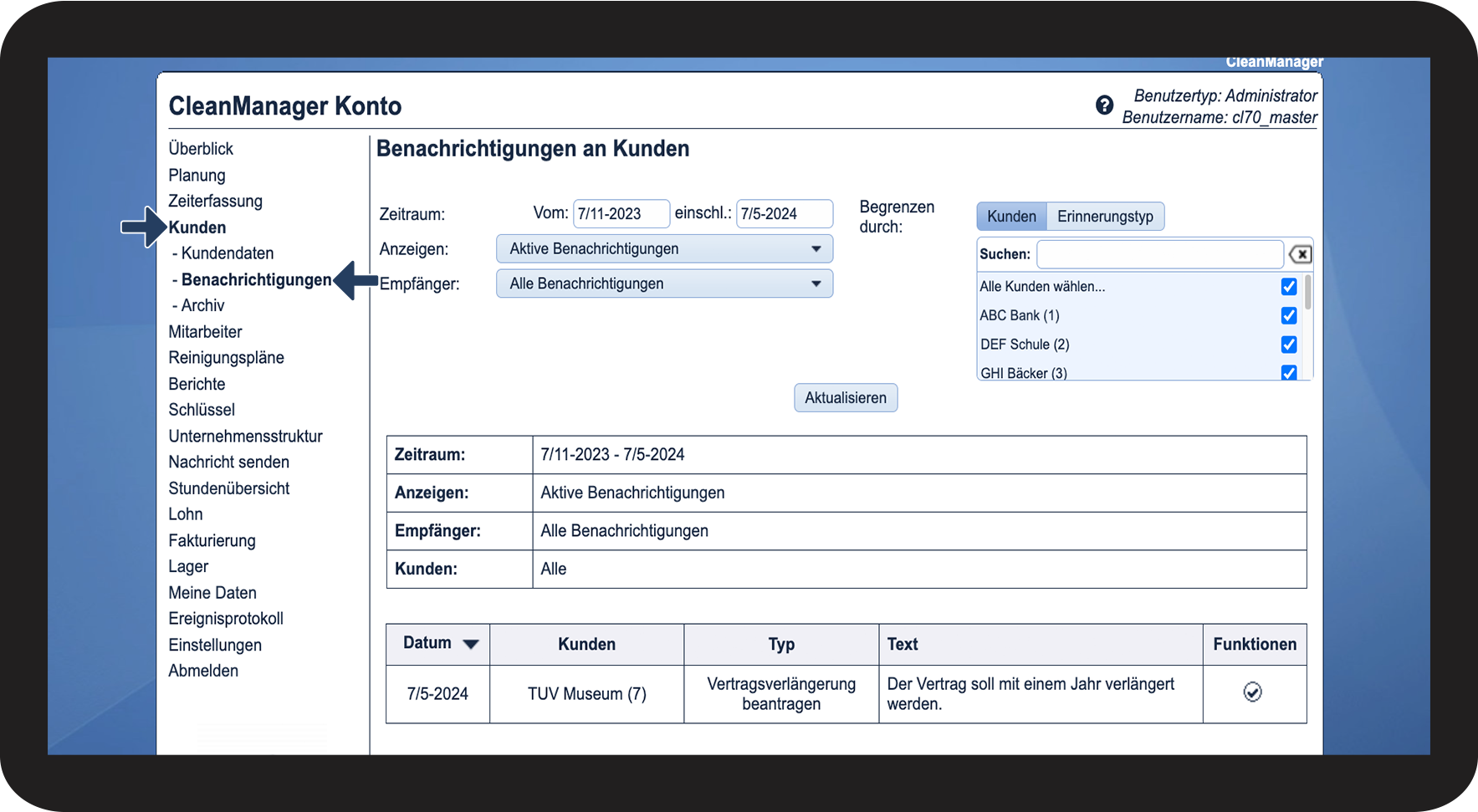Open Kundendaten in the sidebar

[x=227, y=253]
